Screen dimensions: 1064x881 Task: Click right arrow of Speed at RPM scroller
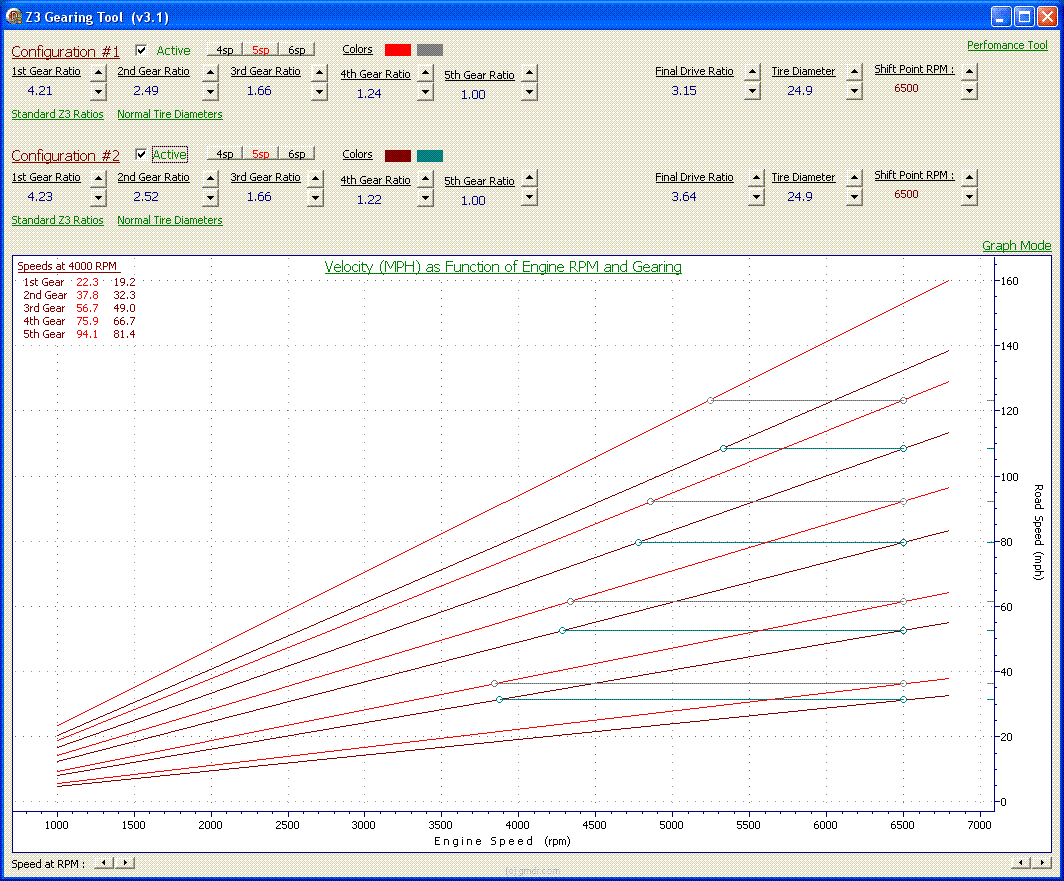point(125,862)
